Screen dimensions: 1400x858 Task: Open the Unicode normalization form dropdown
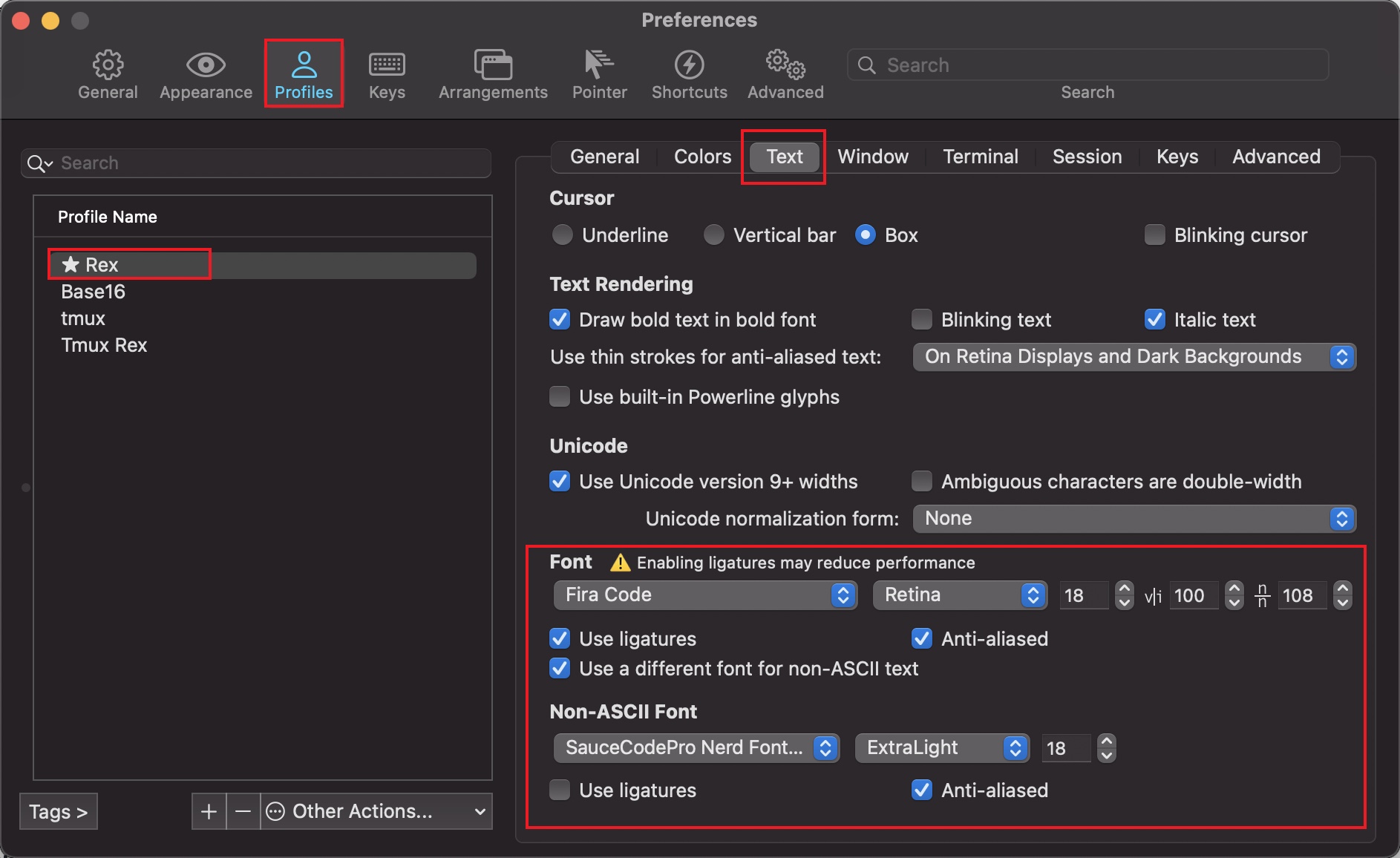click(x=1134, y=519)
